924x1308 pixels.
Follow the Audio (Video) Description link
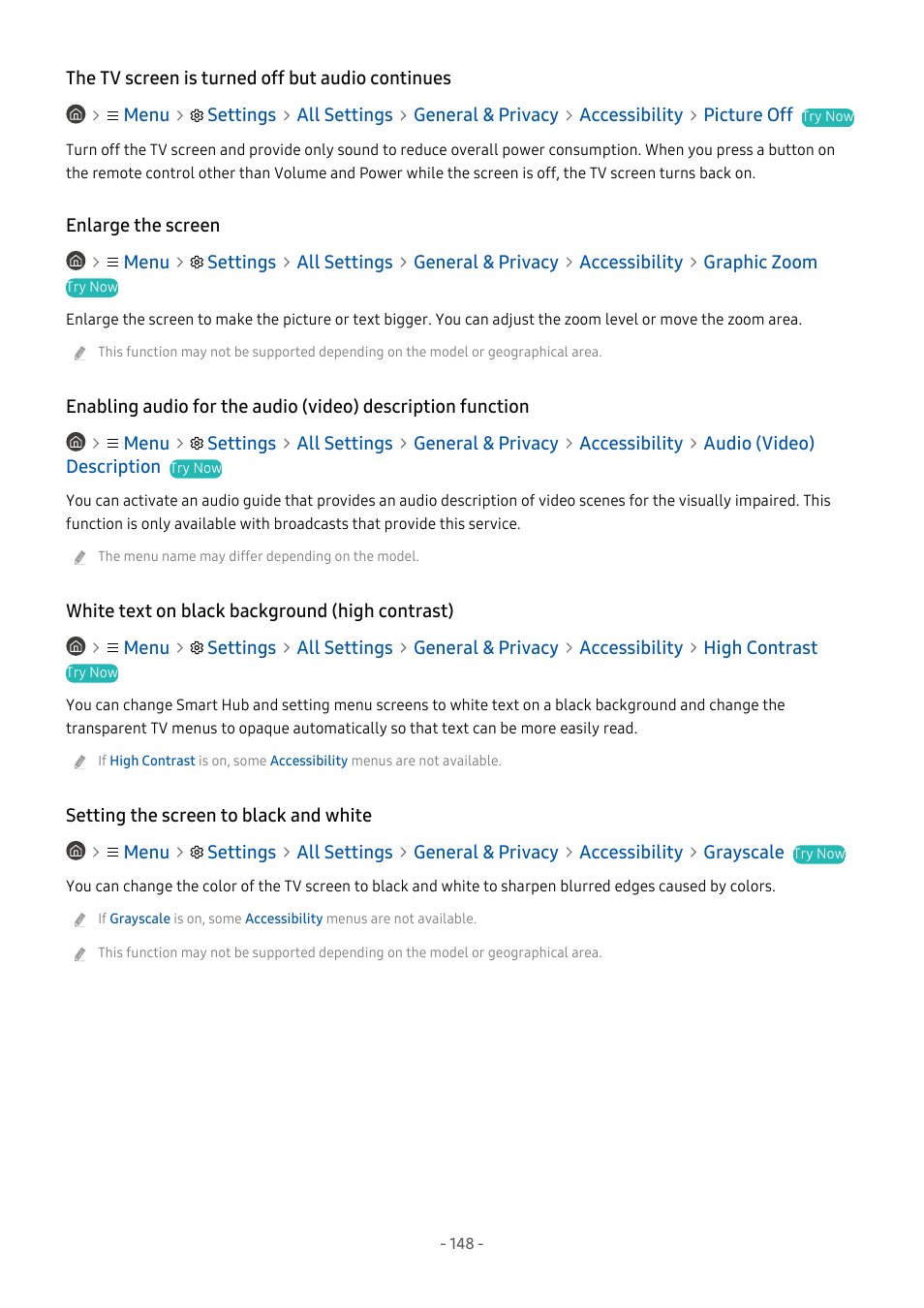[x=758, y=444]
